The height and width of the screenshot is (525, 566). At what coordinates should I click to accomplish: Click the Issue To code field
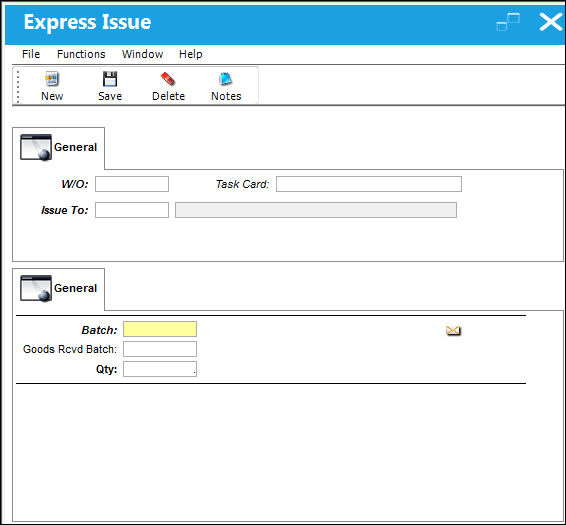132,210
